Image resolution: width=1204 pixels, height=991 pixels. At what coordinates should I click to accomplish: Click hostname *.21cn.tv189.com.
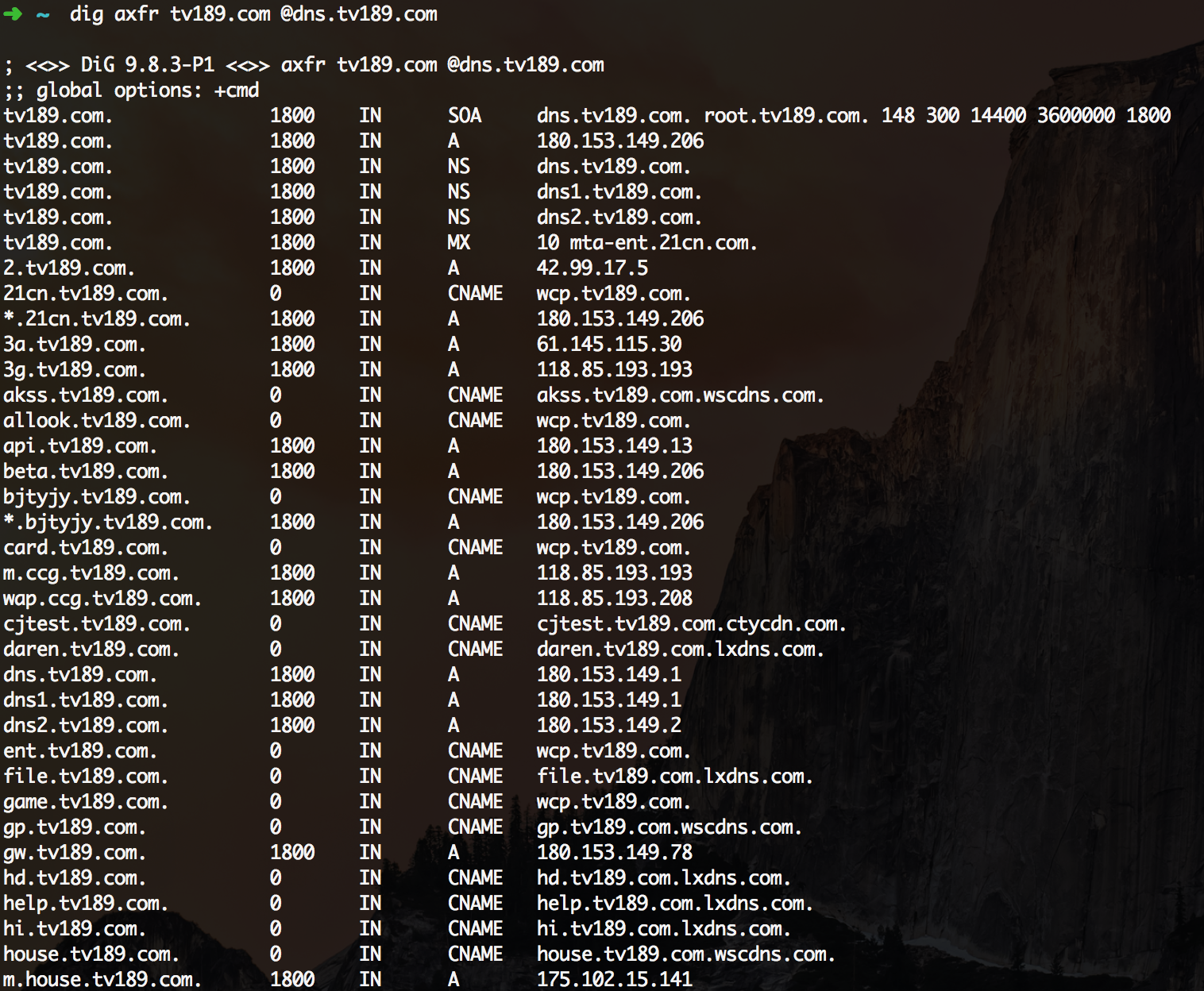pyautogui.click(x=97, y=319)
